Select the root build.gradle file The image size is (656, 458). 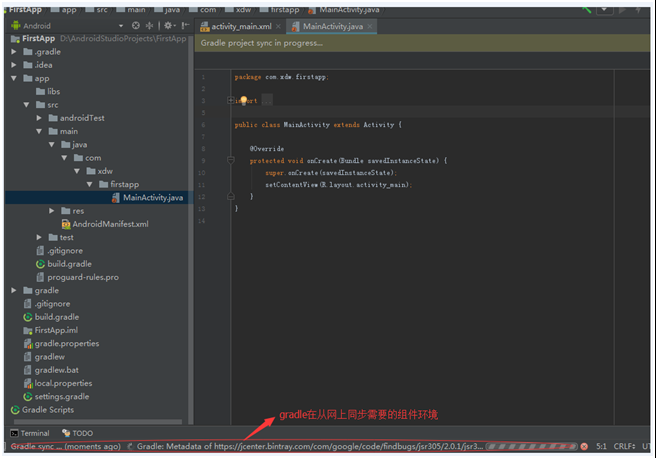[x=51, y=317]
